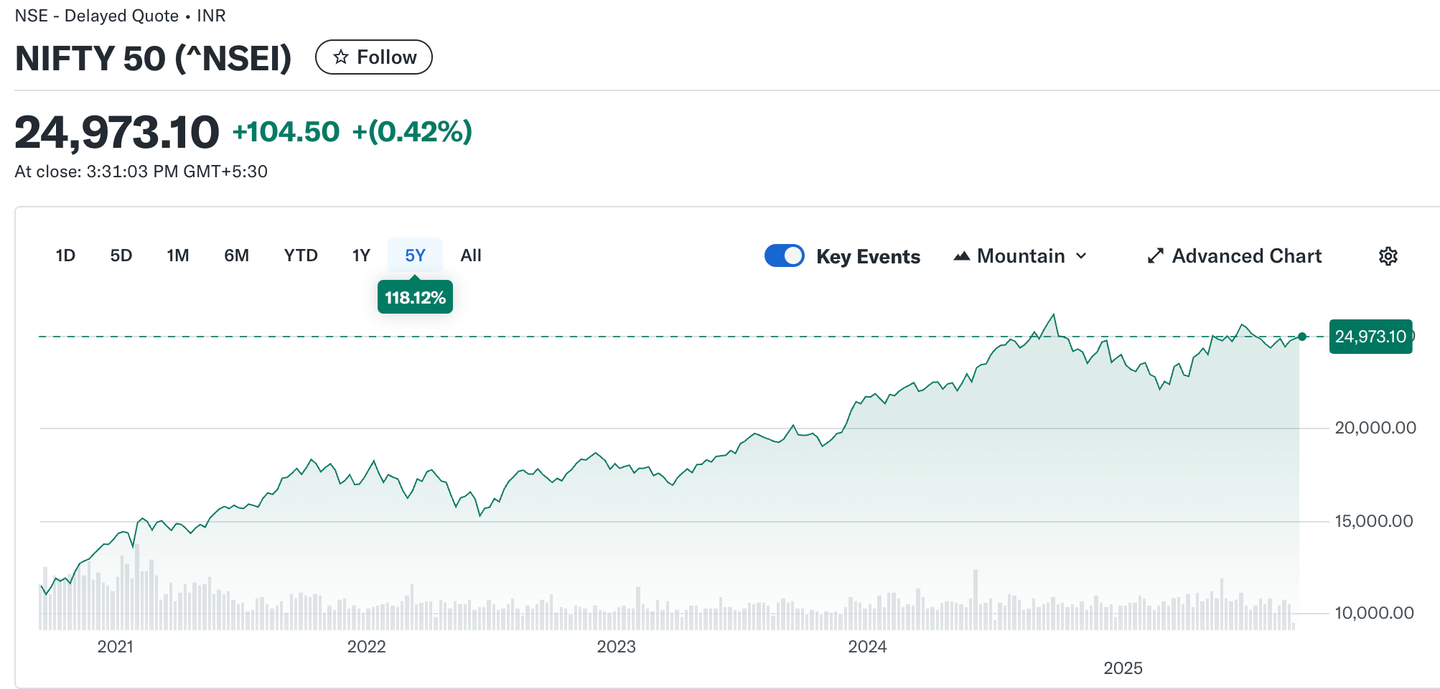Open the Advanced Chart link
Screen dimensions: 1440x689
1246,256
